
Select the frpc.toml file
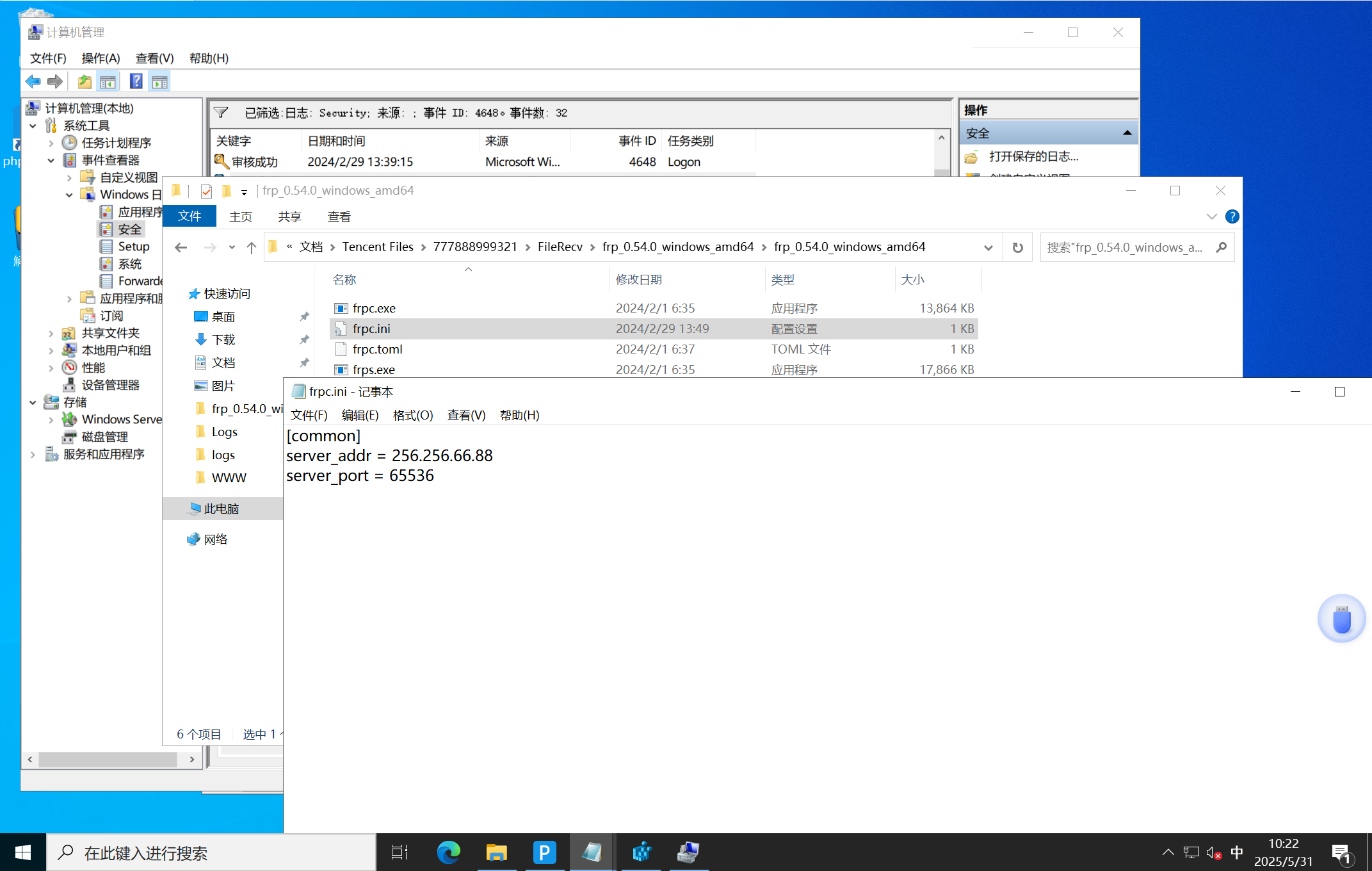tap(377, 349)
